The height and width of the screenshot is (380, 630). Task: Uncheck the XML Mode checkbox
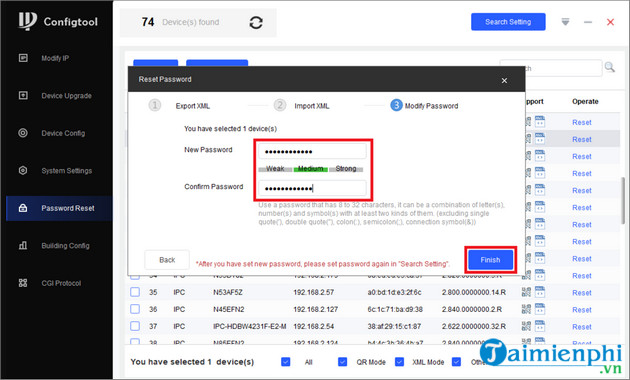pyautogui.click(x=399, y=362)
